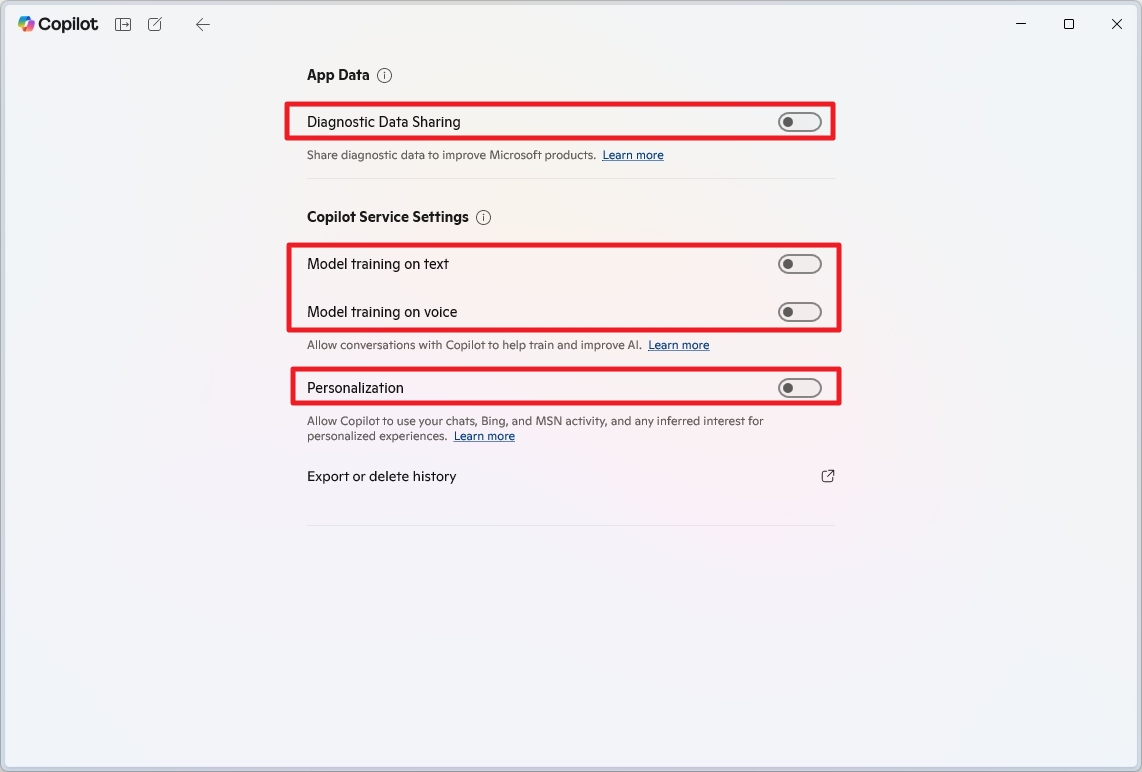Go back using the back arrow
The image size is (1142, 772).
[202, 24]
